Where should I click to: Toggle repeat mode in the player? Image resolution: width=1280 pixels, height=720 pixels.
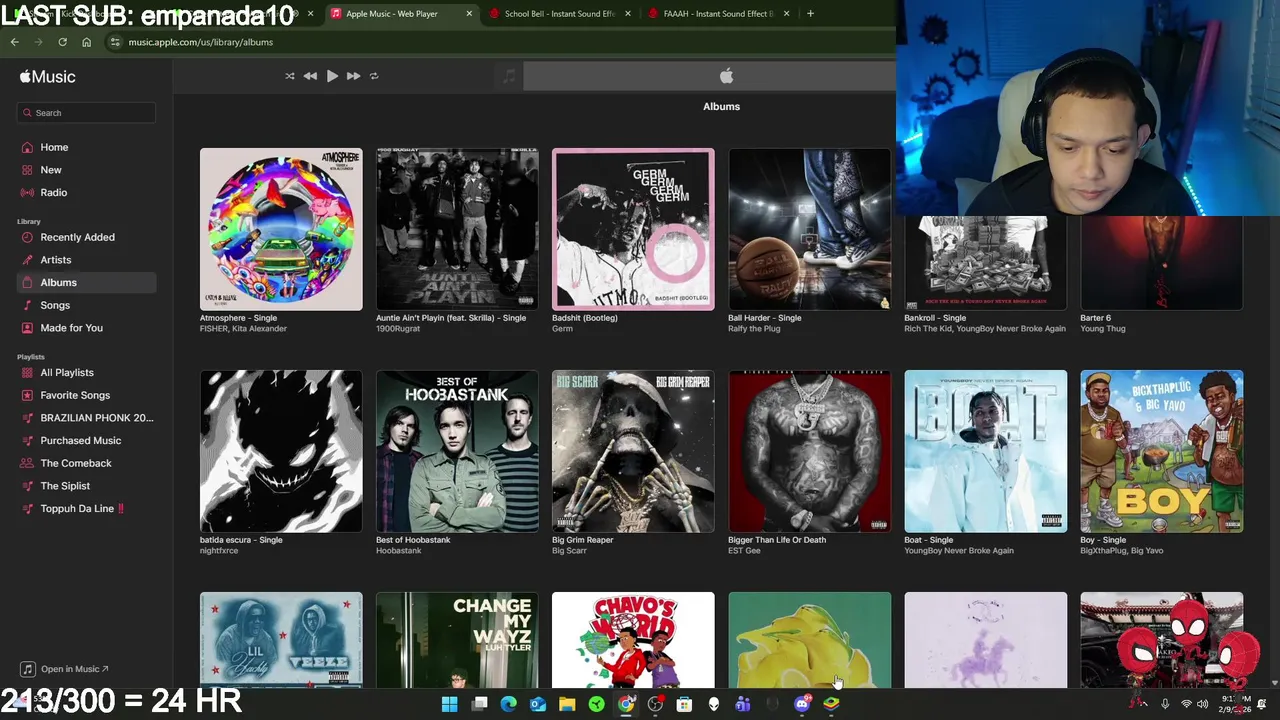coord(374,76)
